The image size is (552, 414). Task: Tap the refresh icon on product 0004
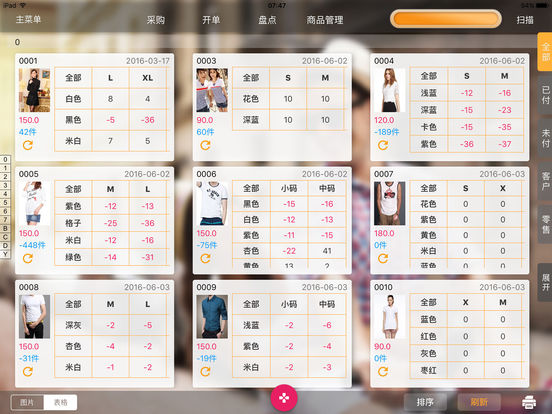click(383, 145)
